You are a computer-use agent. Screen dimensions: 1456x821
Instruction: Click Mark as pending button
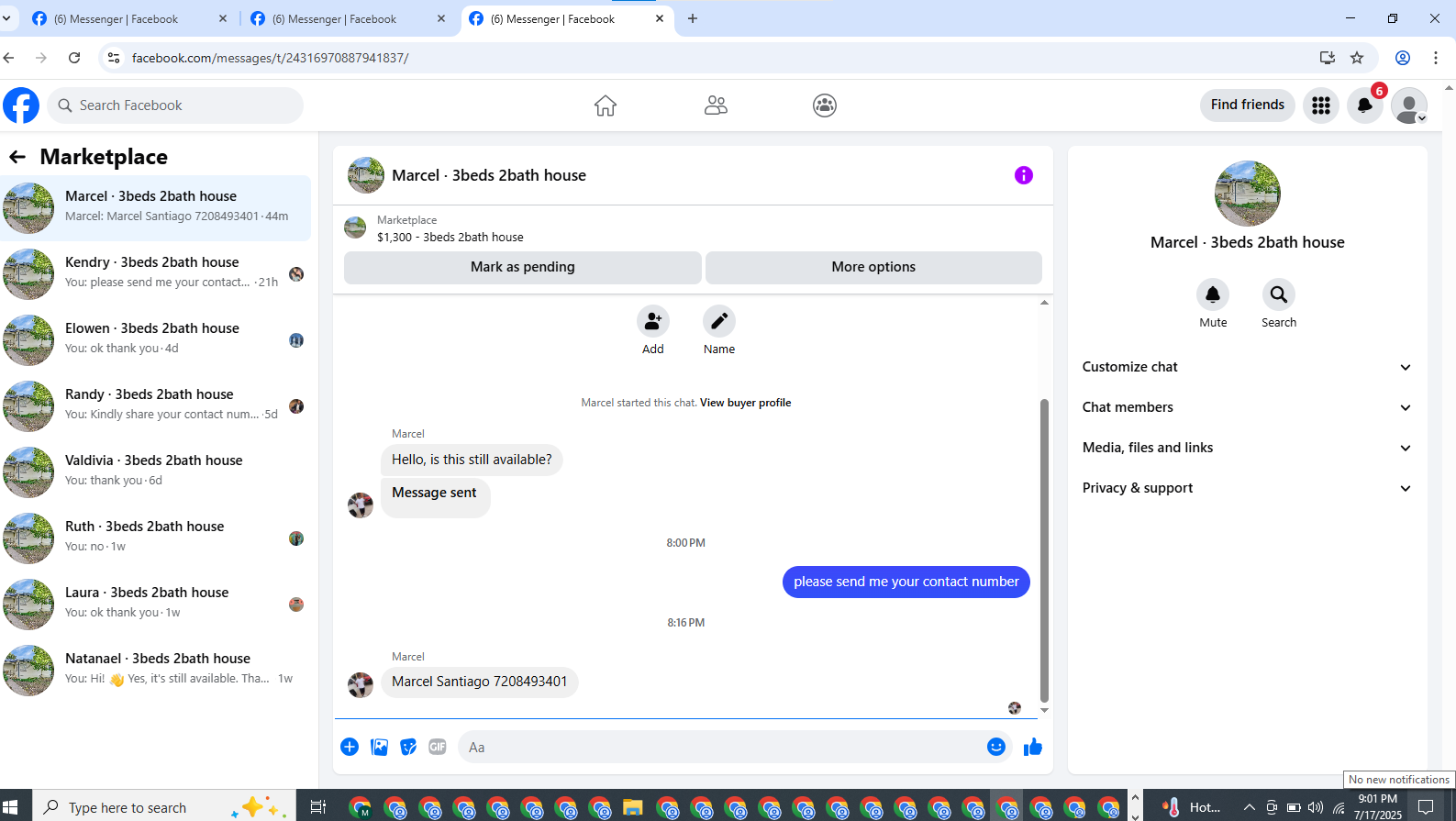point(523,267)
